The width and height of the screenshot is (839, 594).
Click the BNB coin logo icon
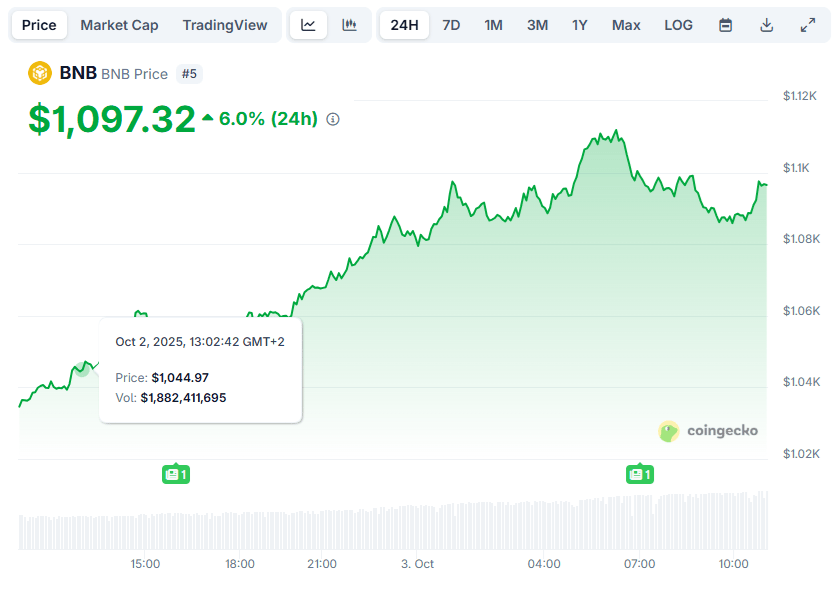coord(38,73)
